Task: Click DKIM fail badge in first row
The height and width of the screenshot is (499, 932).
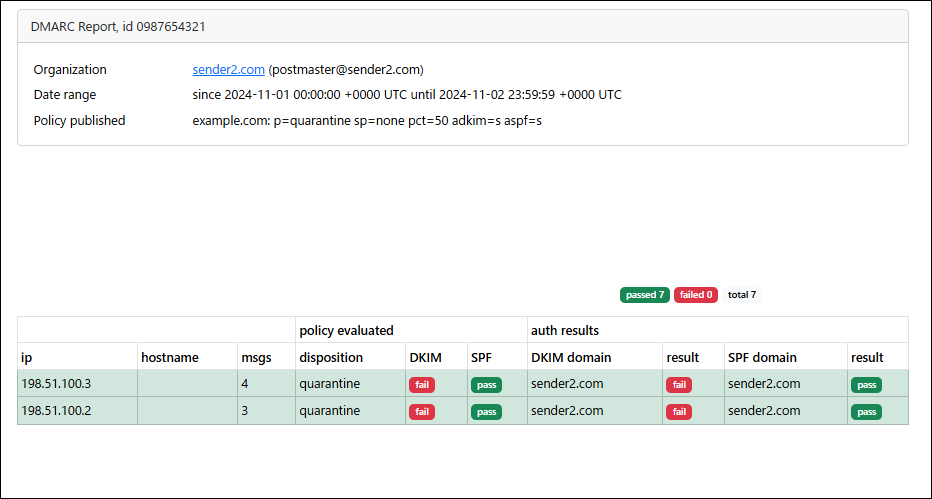Action: pos(421,385)
